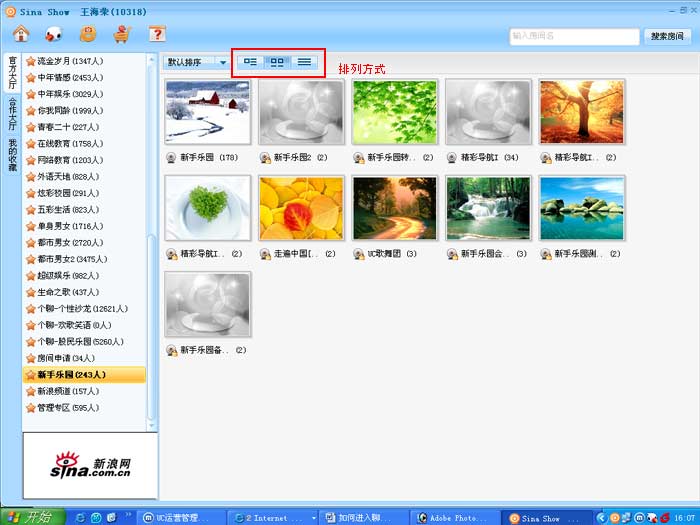Select 都市男女2 (3475人) category
This screenshot has height=525, width=700.
click(x=84, y=259)
